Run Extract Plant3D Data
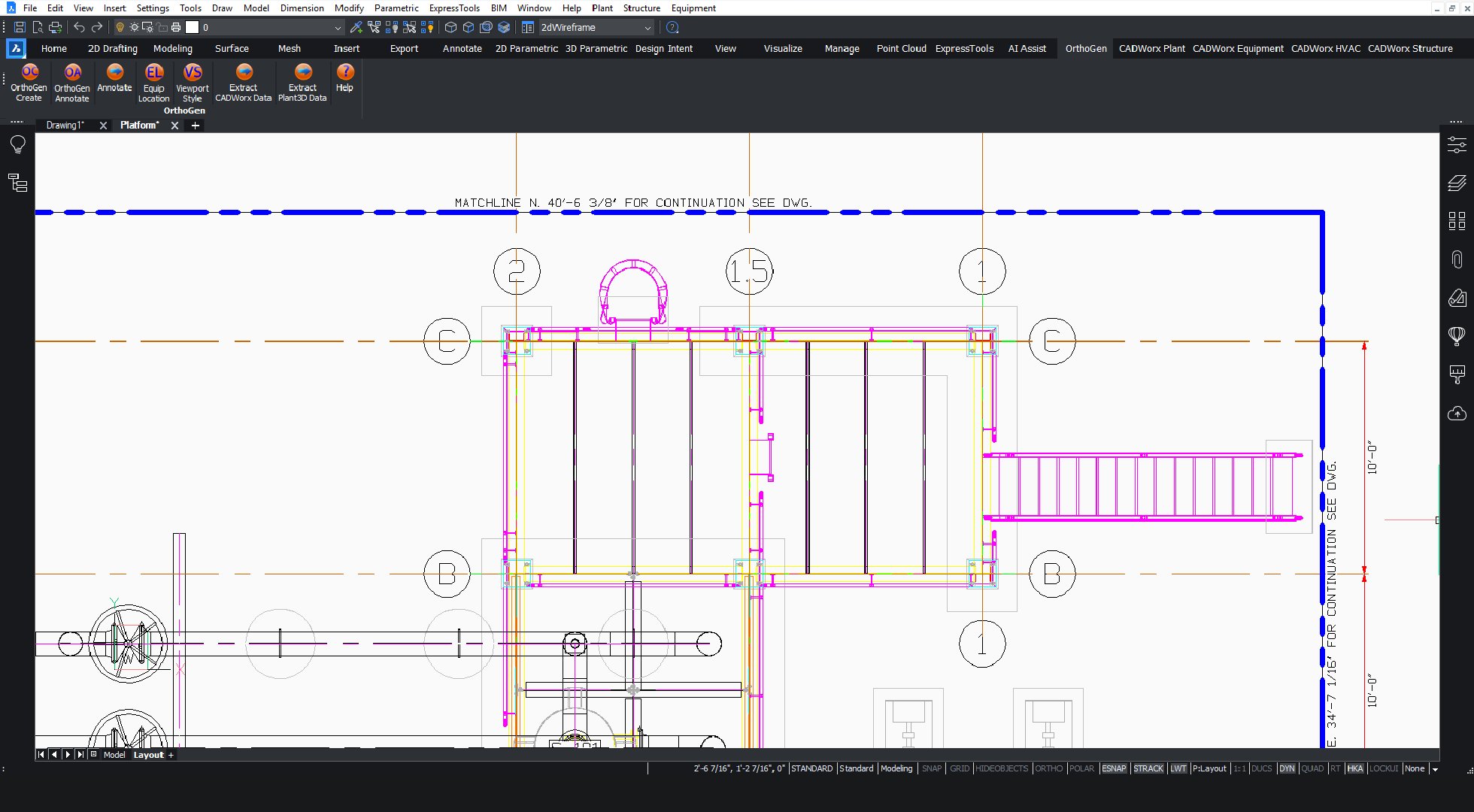Viewport: 1474px width, 812px height. point(302,83)
